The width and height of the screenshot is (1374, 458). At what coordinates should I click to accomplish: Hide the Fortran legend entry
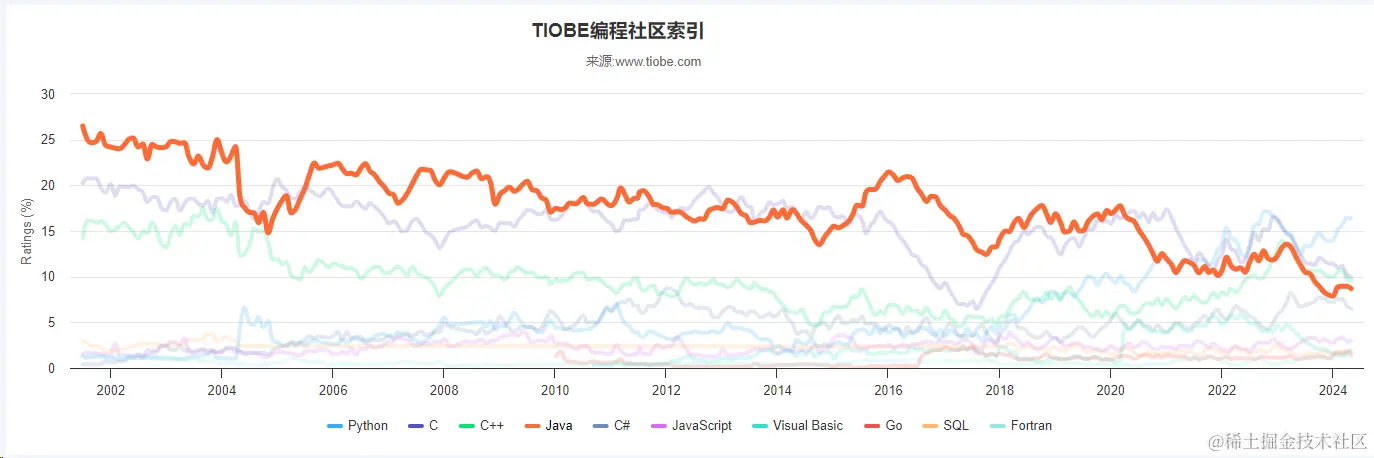point(1019,425)
